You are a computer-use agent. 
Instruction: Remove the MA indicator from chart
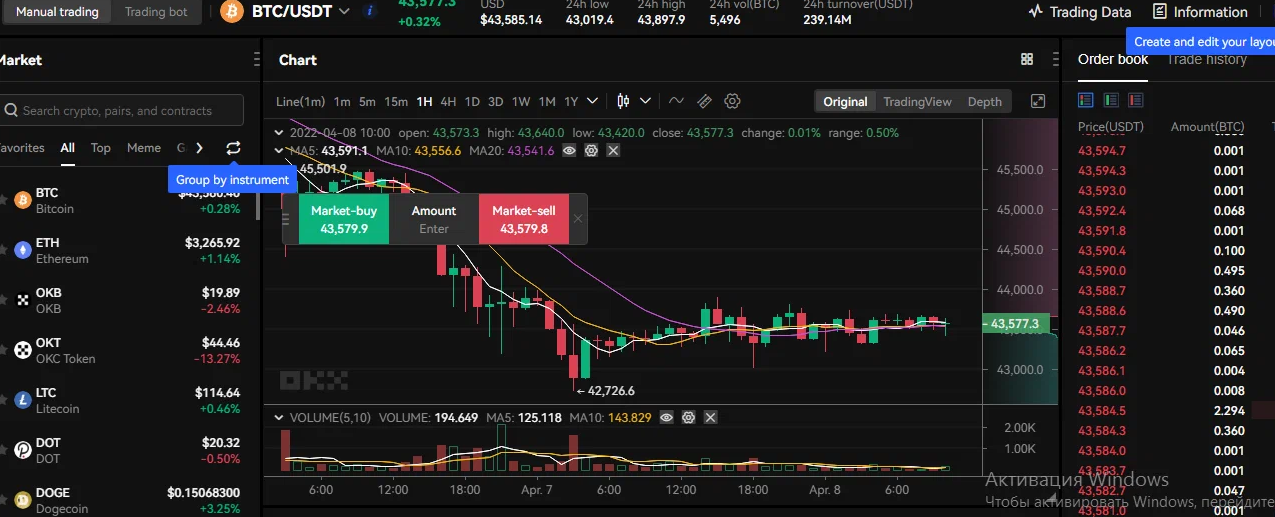click(613, 150)
